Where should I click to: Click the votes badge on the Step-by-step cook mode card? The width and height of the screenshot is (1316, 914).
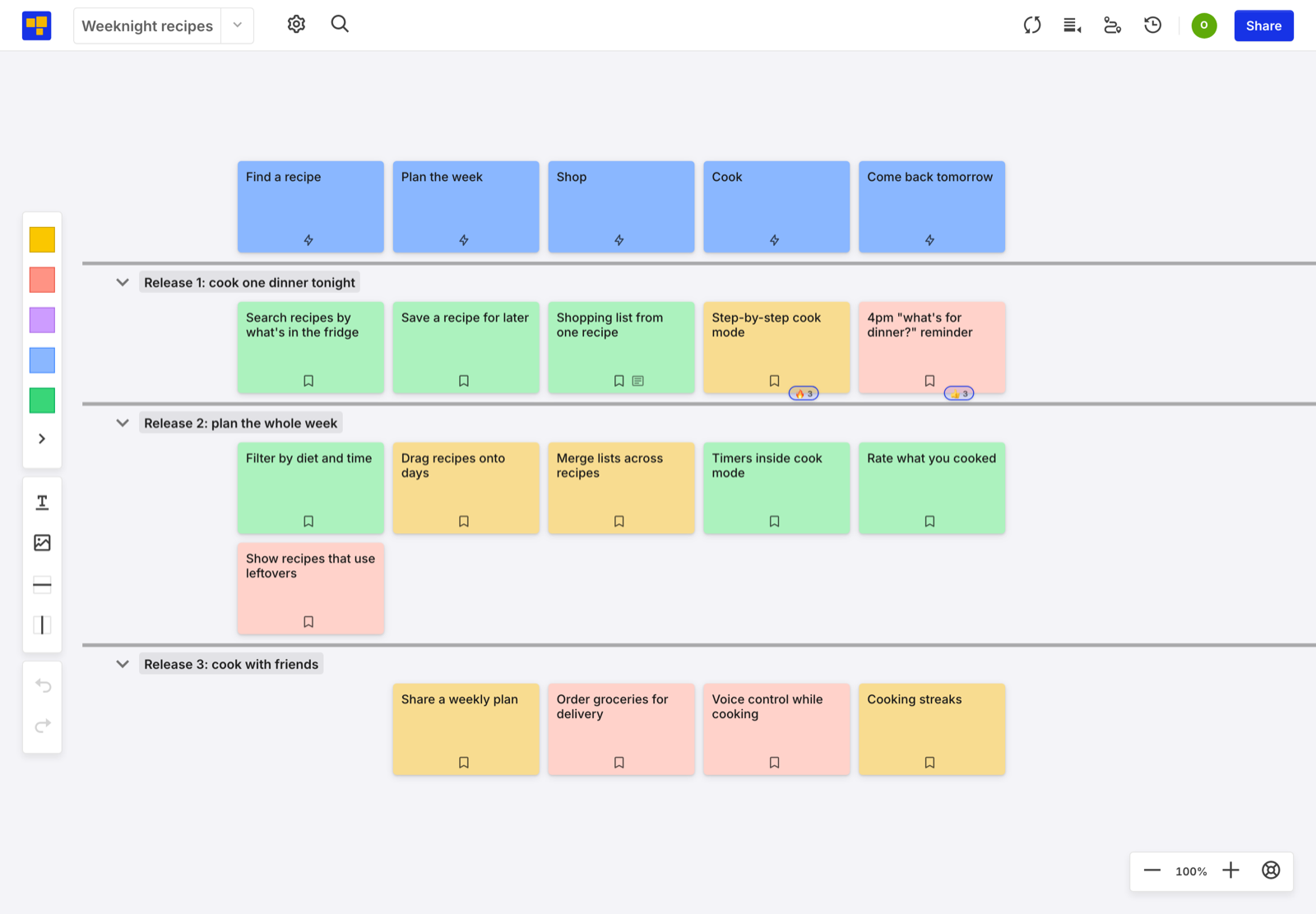pyautogui.click(x=804, y=393)
